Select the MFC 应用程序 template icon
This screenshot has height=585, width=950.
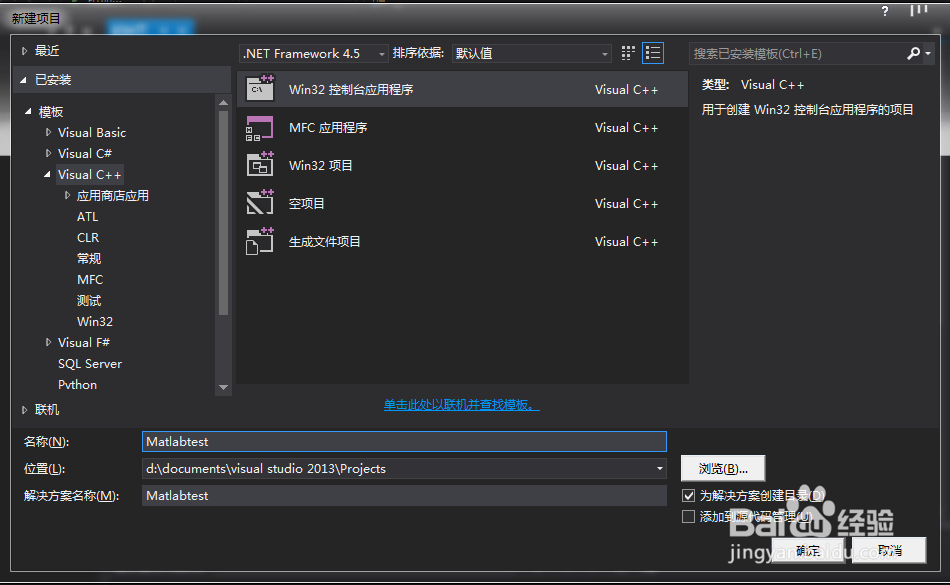click(x=259, y=127)
